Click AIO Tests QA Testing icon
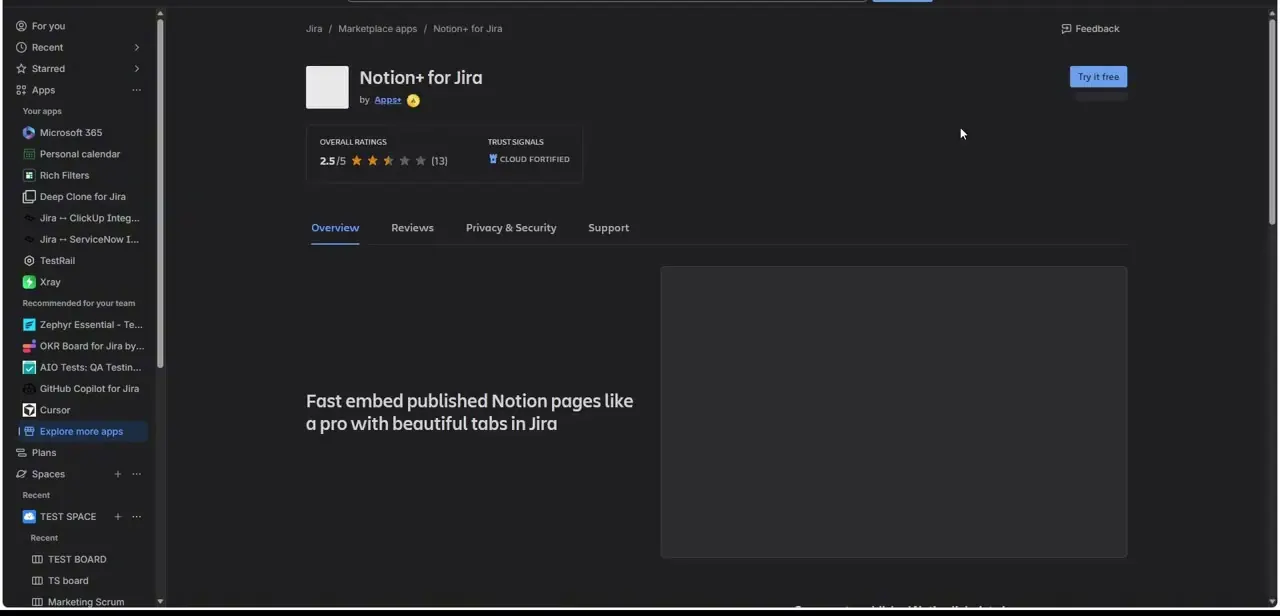This screenshot has height=616, width=1280. (29, 367)
